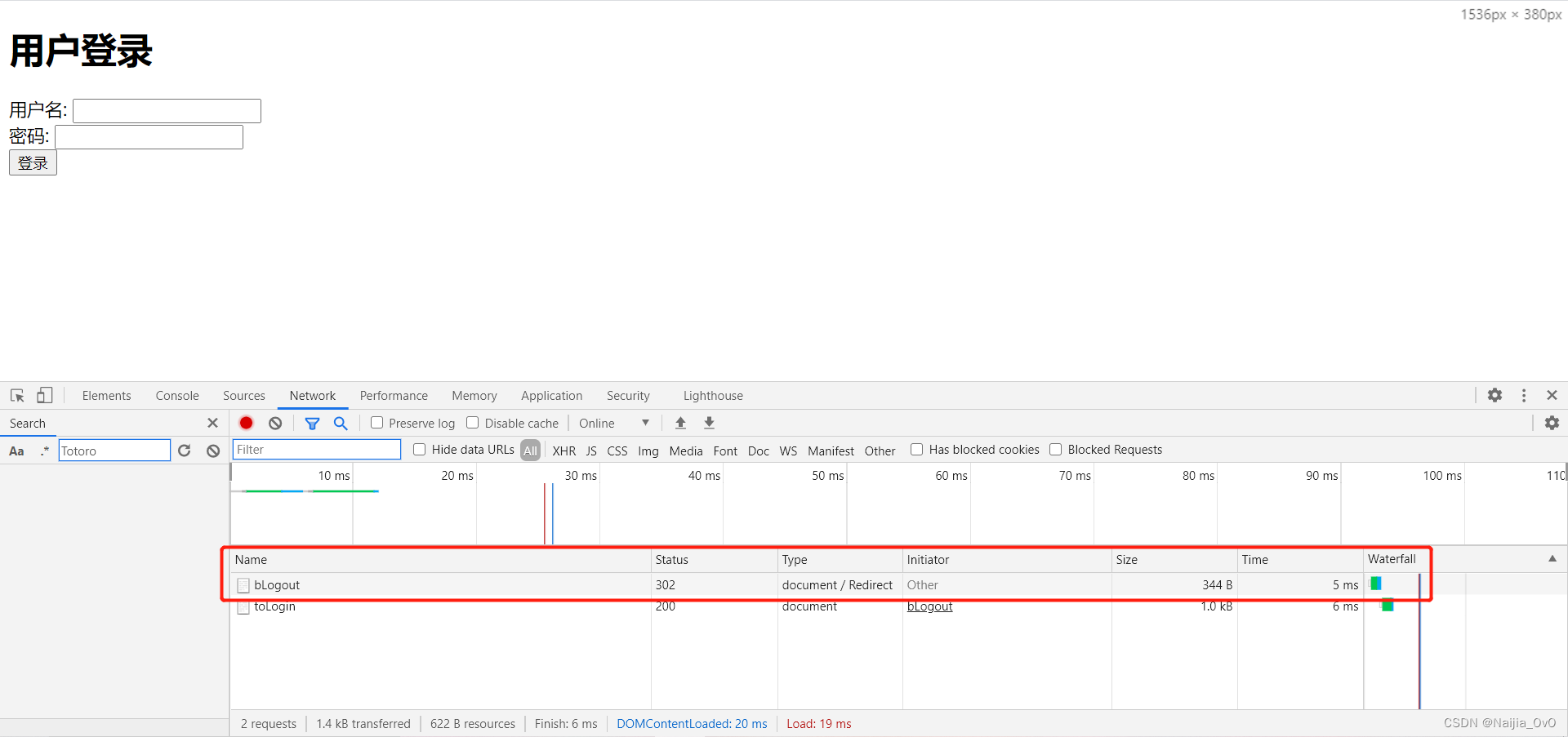Click the search box containing Totoro
This screenshot has width=1568, height=737.
point(114,451)
